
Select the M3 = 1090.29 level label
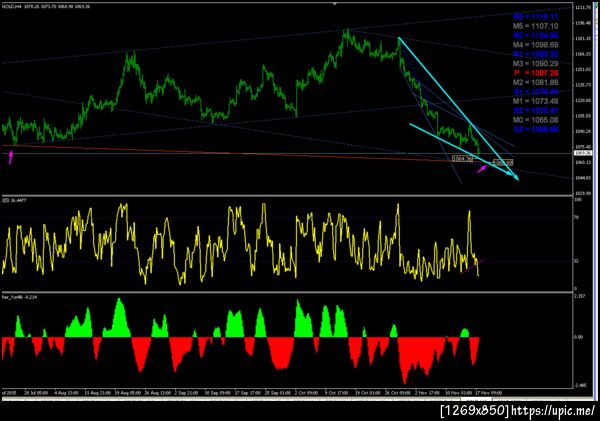tap(535, 64)
